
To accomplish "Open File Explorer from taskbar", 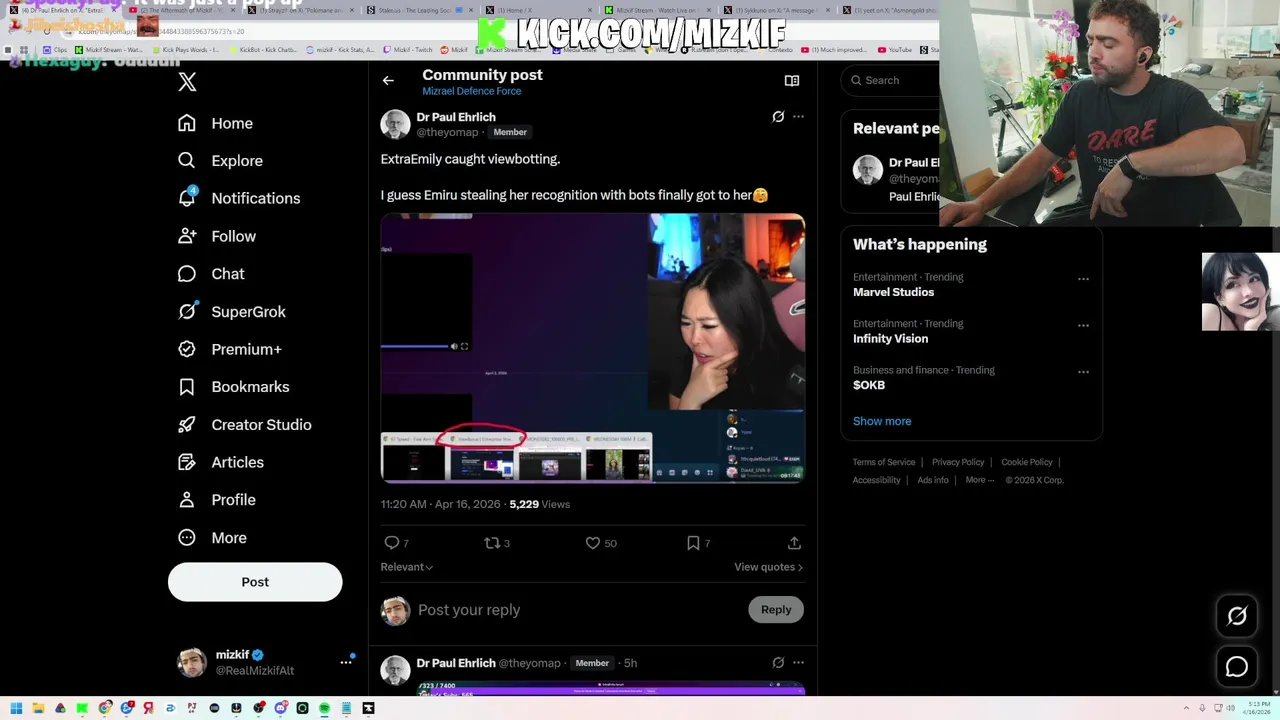I will (38, 708).
